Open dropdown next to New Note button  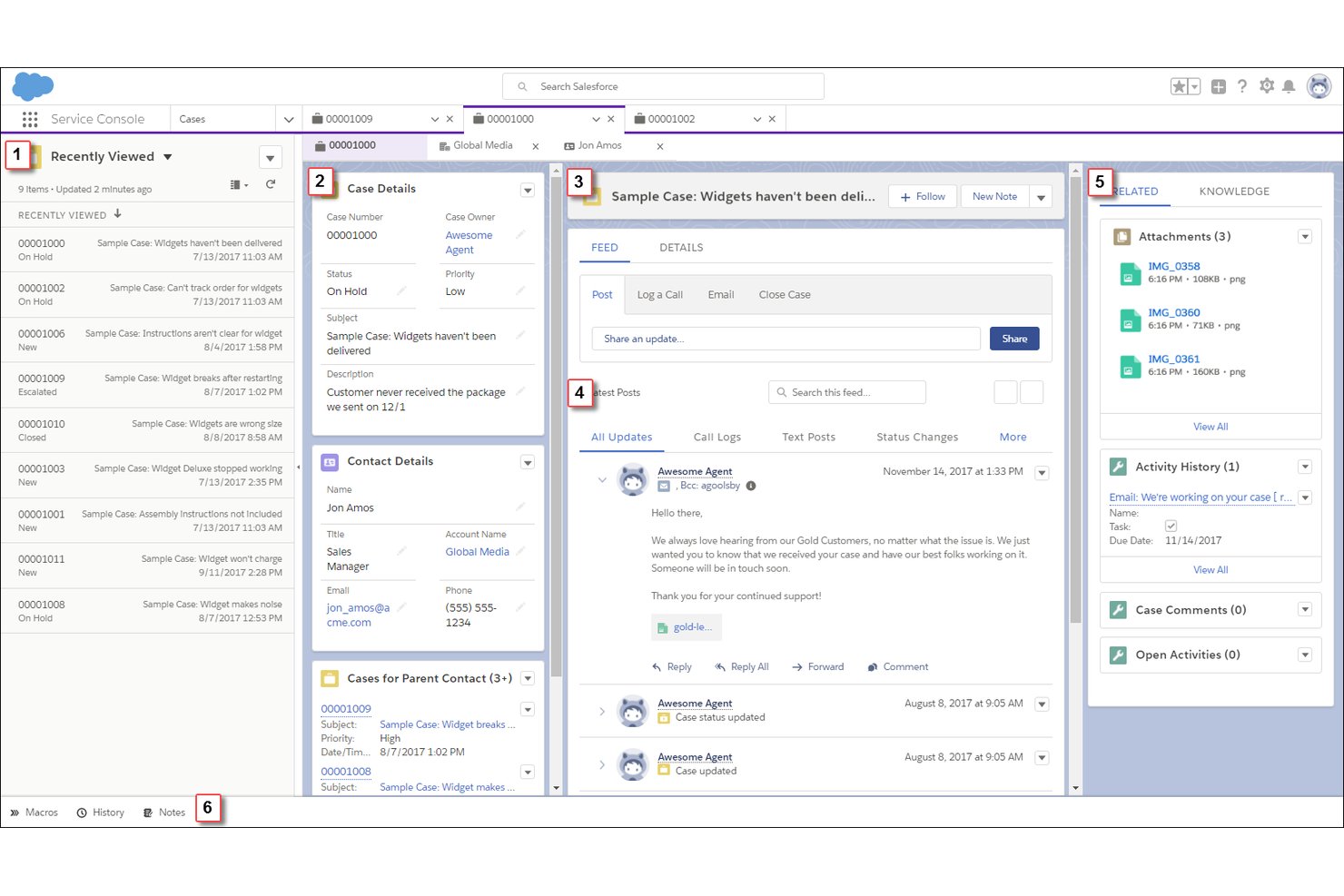click(x=1042, y=197)
